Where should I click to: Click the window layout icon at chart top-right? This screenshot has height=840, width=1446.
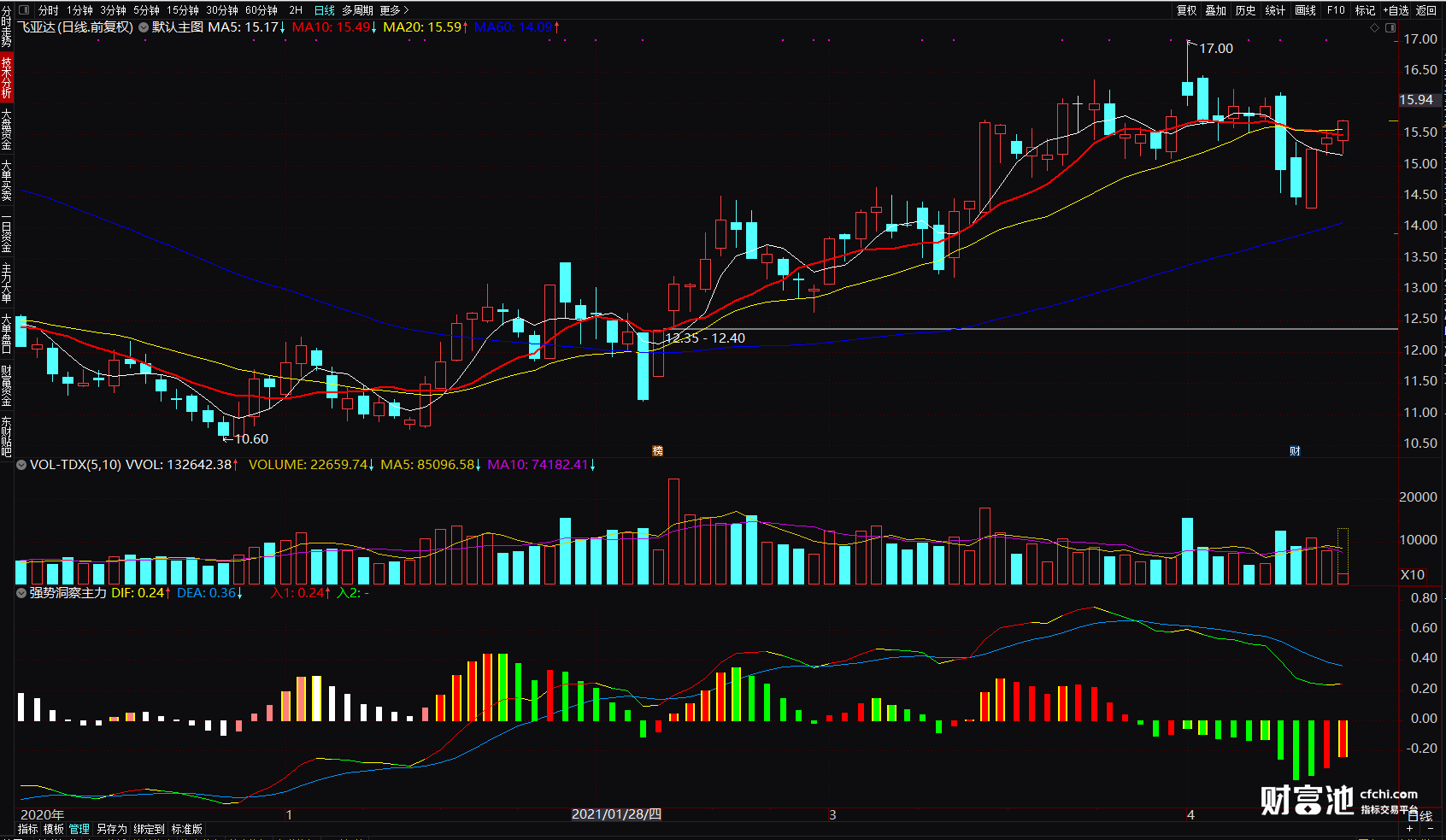(x=1390, y=28)
